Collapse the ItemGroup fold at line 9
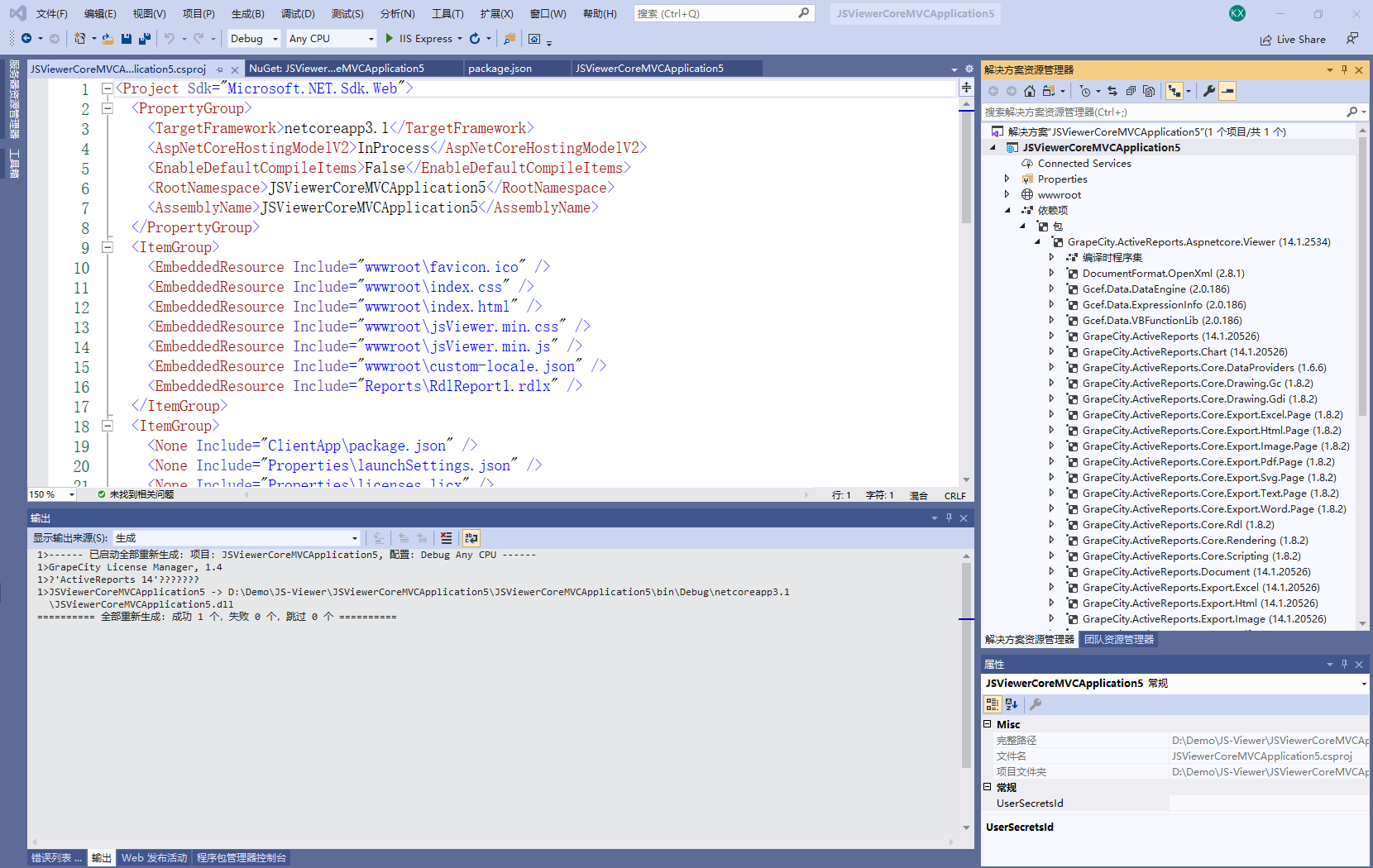Screen dimensions: 1373x868 click(107, 247)
